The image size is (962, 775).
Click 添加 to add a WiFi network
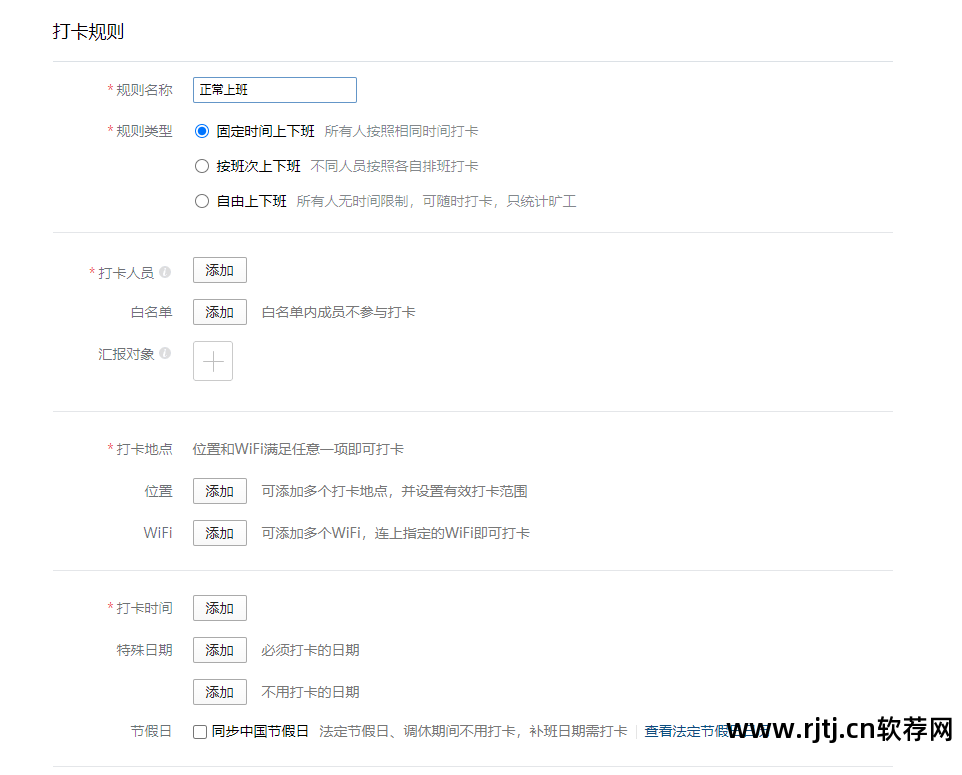click(x=219, y=533)
